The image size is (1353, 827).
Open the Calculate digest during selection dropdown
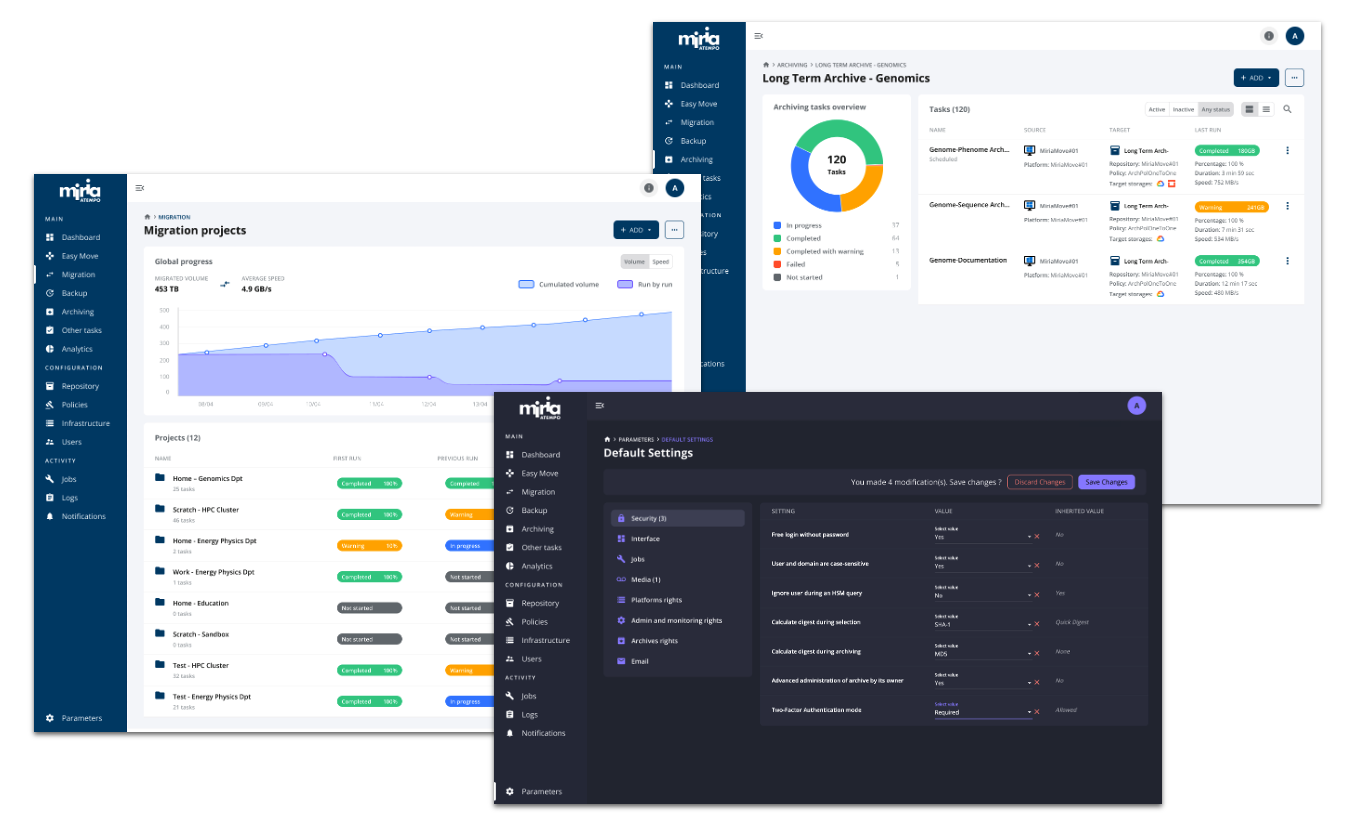coord(1028,625)
